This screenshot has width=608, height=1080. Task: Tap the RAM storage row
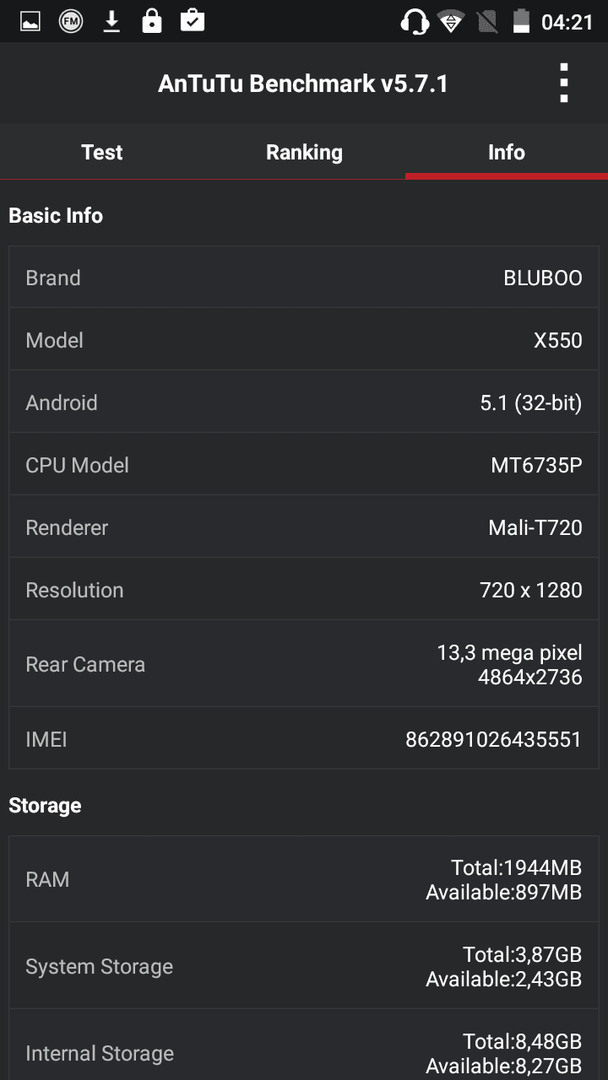(304, 880)
